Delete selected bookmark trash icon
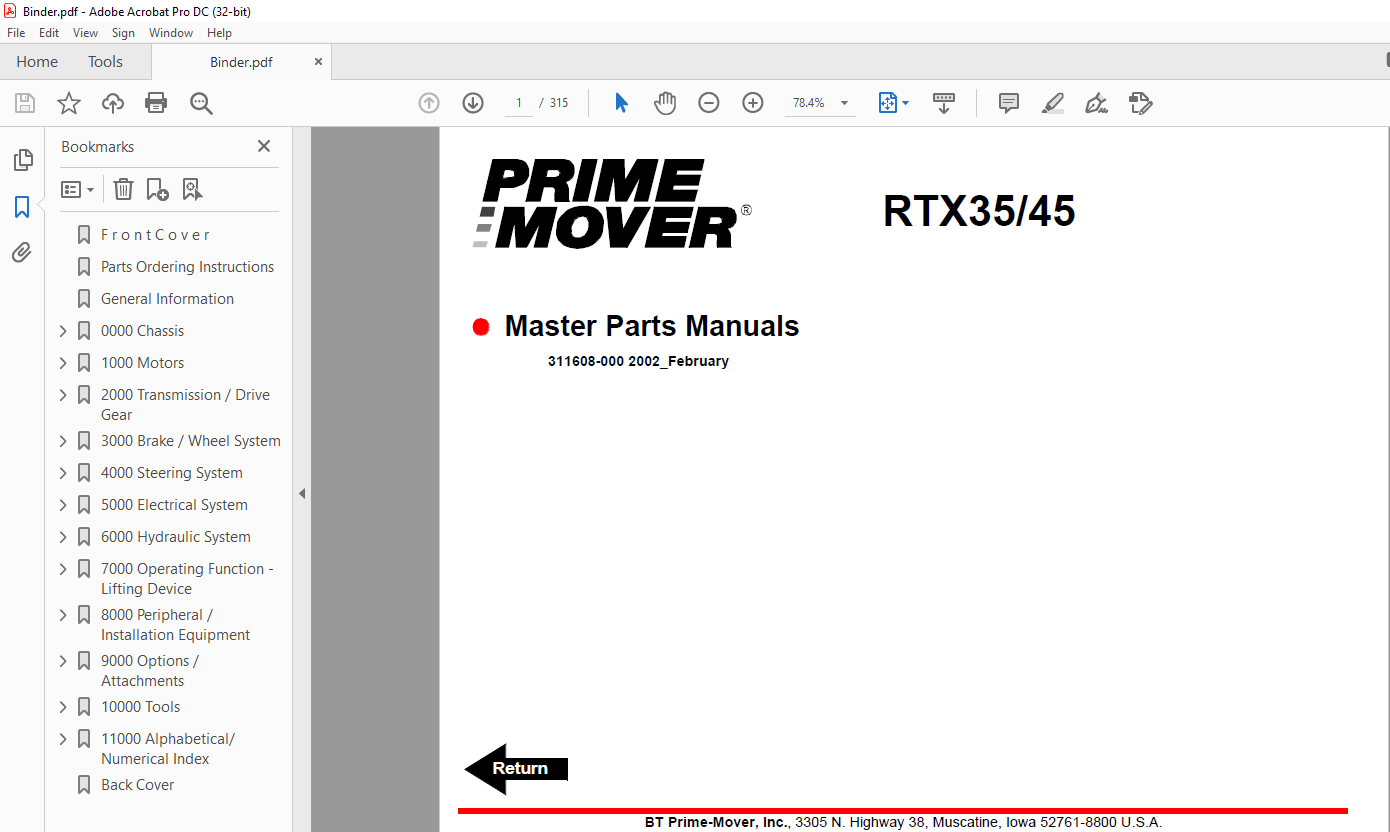Screen dimensions: 1390x832 [x=123, y=189]
